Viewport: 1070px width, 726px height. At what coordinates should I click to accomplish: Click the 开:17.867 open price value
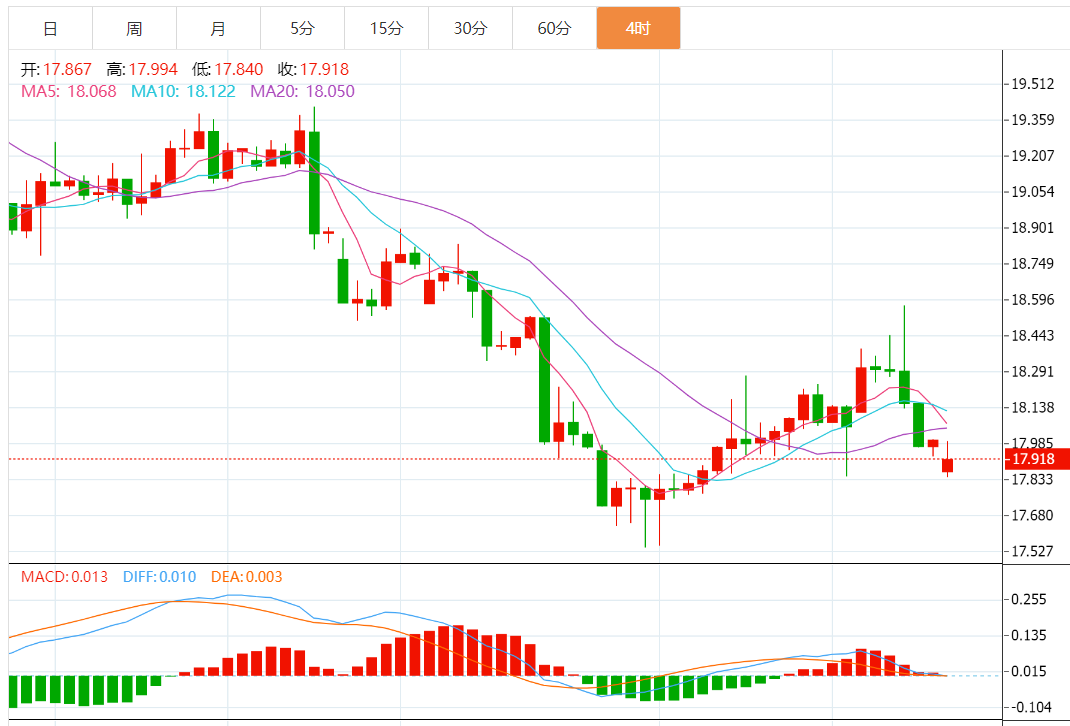(x=56, y=69)
